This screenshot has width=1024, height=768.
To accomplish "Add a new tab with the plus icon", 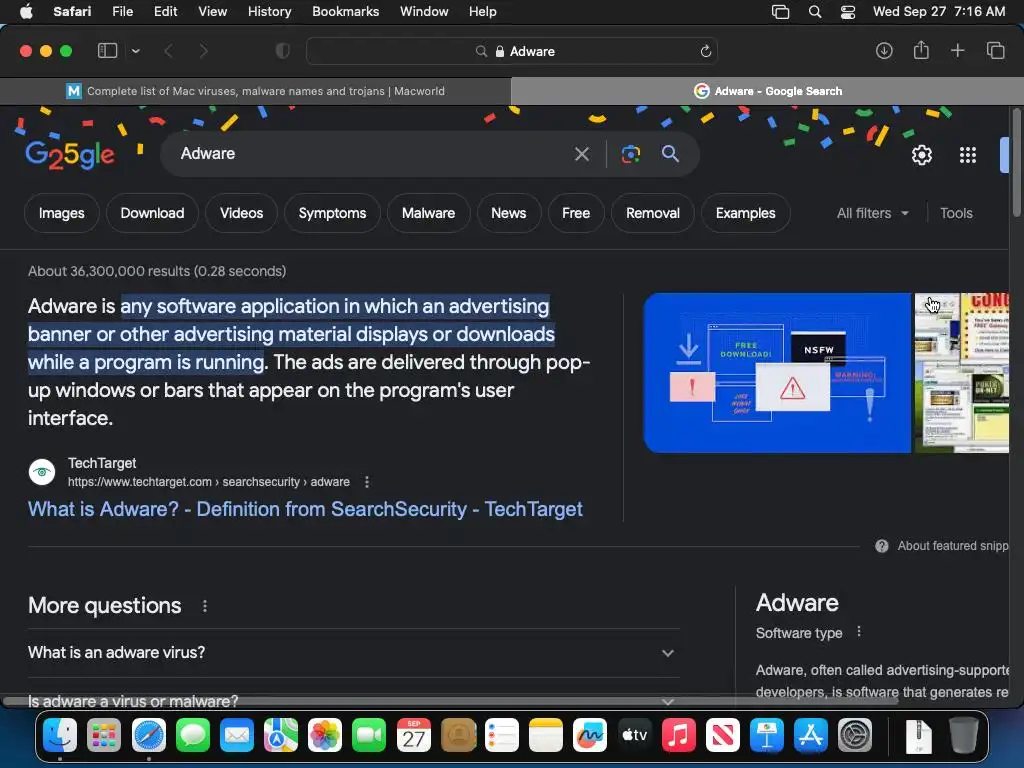I will (957, 50).
